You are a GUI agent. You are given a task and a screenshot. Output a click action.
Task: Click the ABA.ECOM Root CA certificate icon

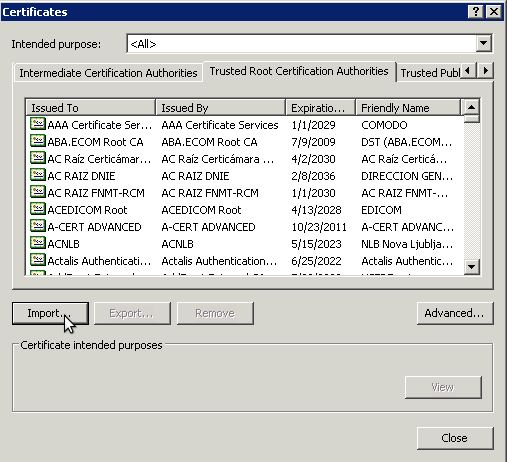(x=38, y=141)
